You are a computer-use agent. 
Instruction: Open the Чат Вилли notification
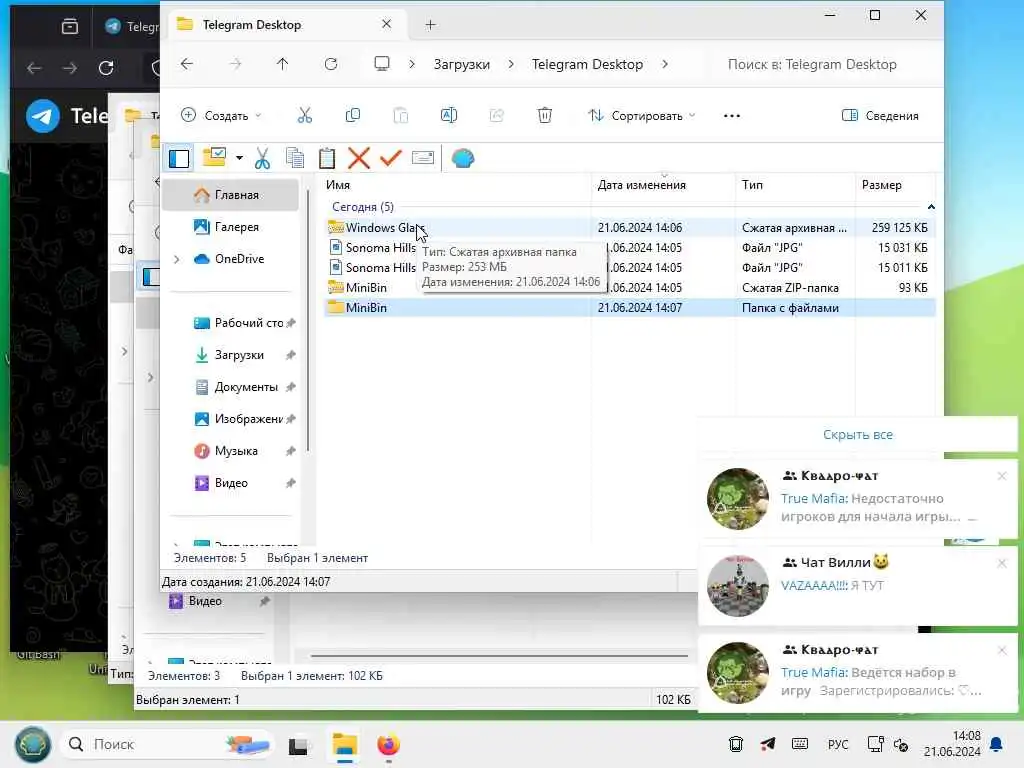pos(857,585)
